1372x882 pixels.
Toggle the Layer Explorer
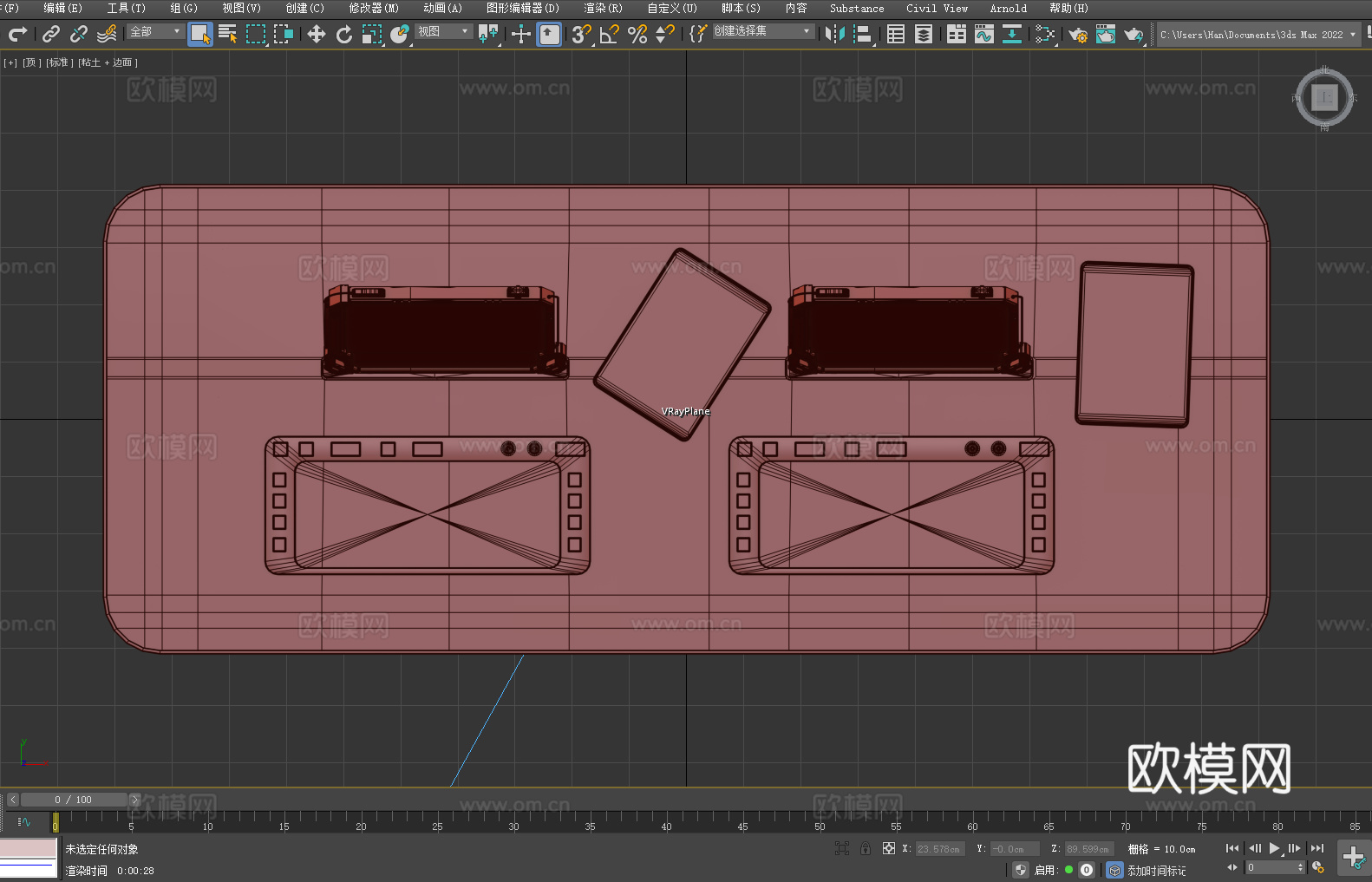pos(924,34)
